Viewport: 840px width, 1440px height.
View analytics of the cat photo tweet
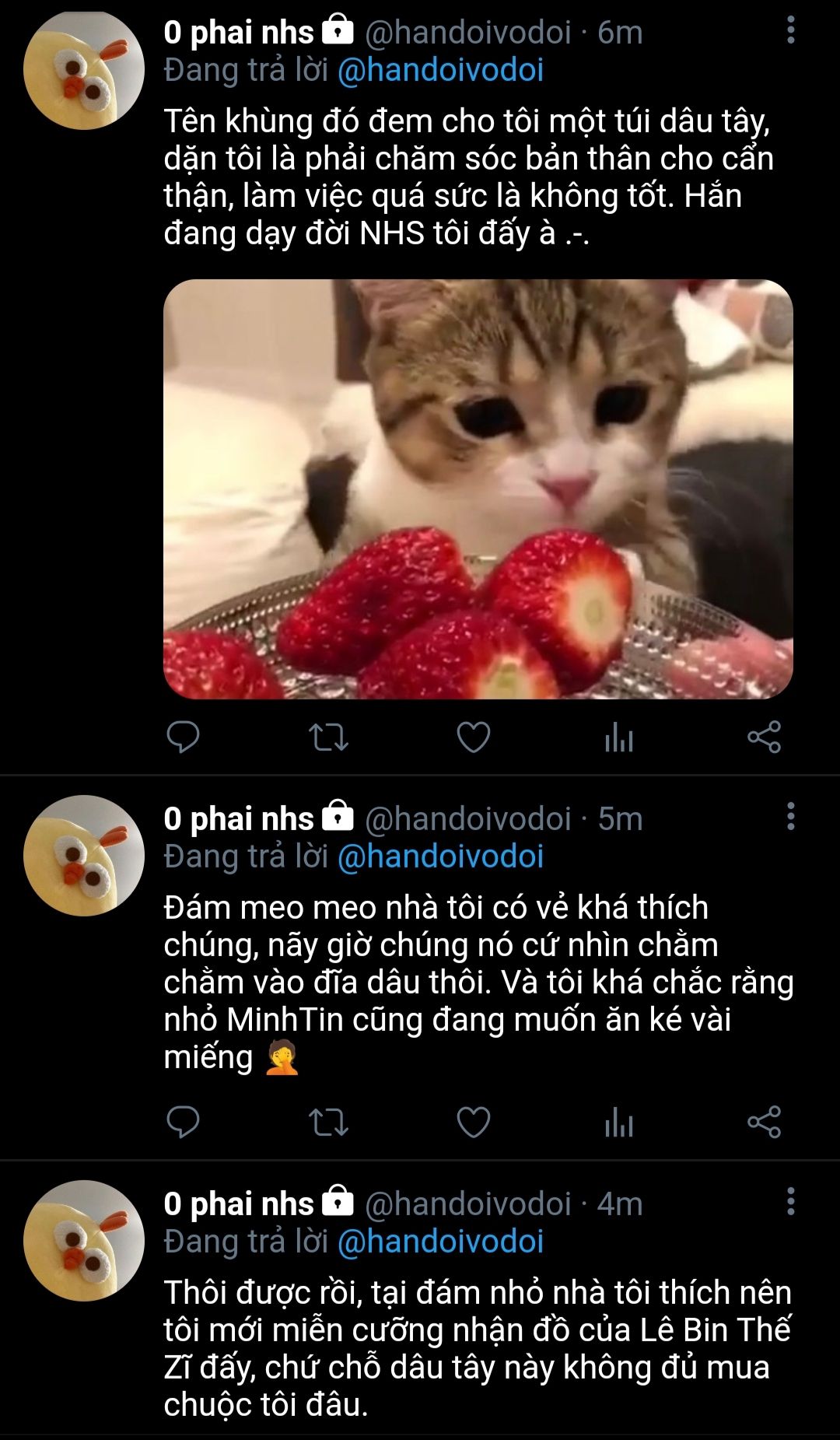(x=619, y=737)
